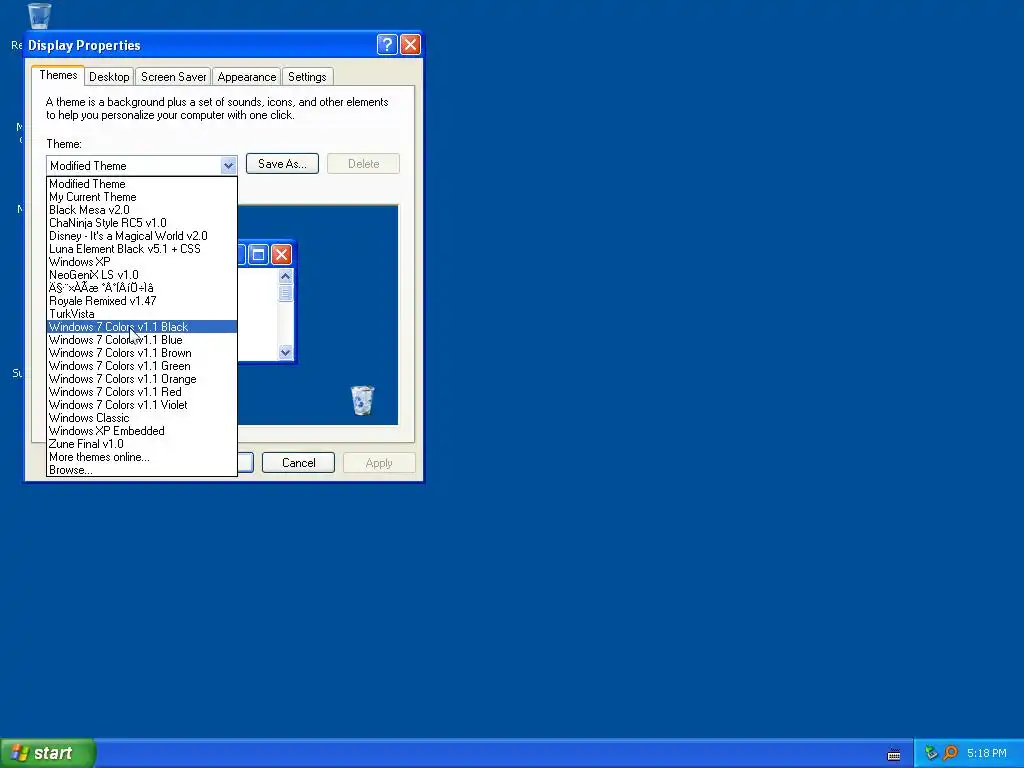1024x768 pixels.
Task: Choose the Windows Classic theme
Action: click(142, 418)
